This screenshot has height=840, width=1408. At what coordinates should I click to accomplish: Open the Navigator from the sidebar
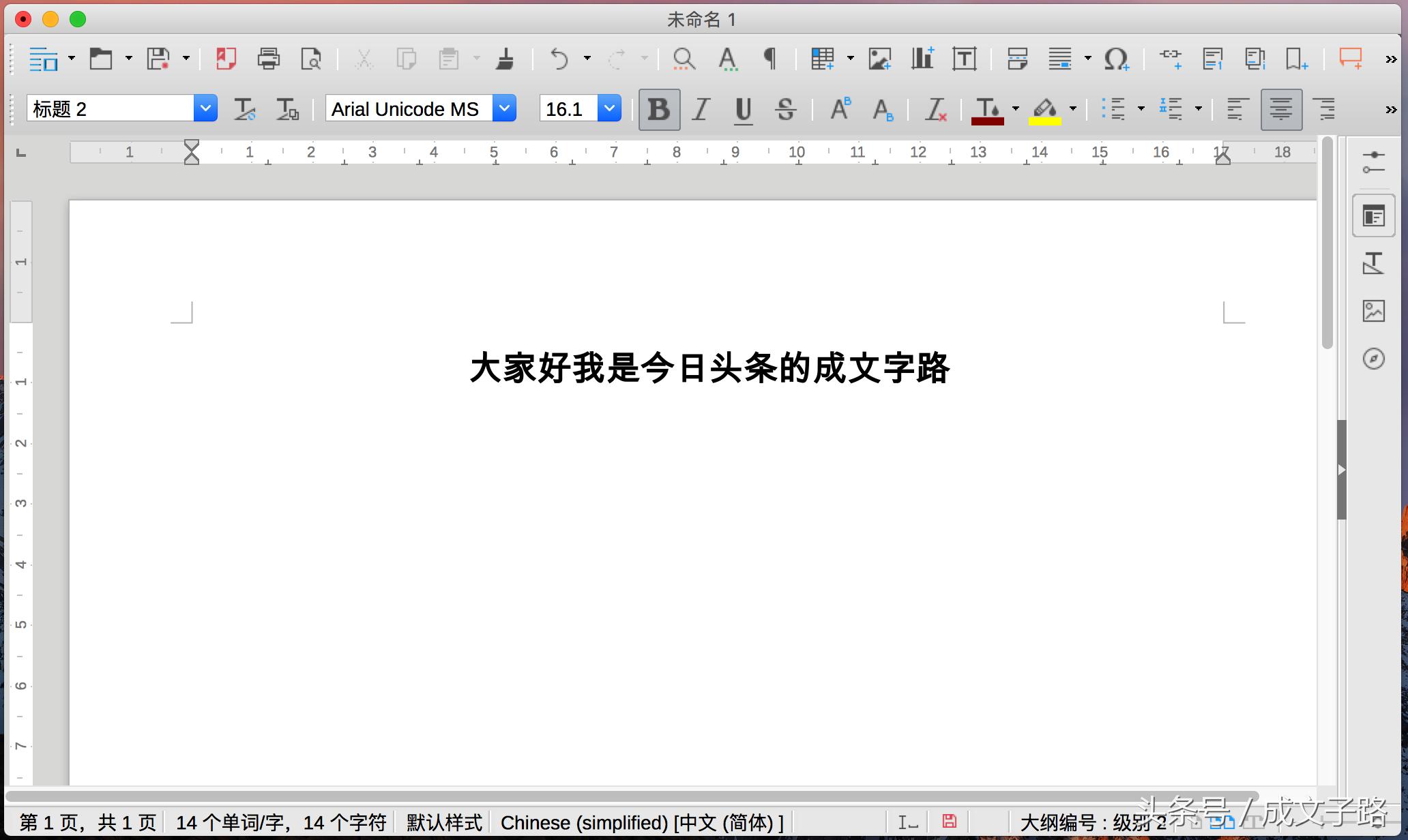pos(1374,358)
